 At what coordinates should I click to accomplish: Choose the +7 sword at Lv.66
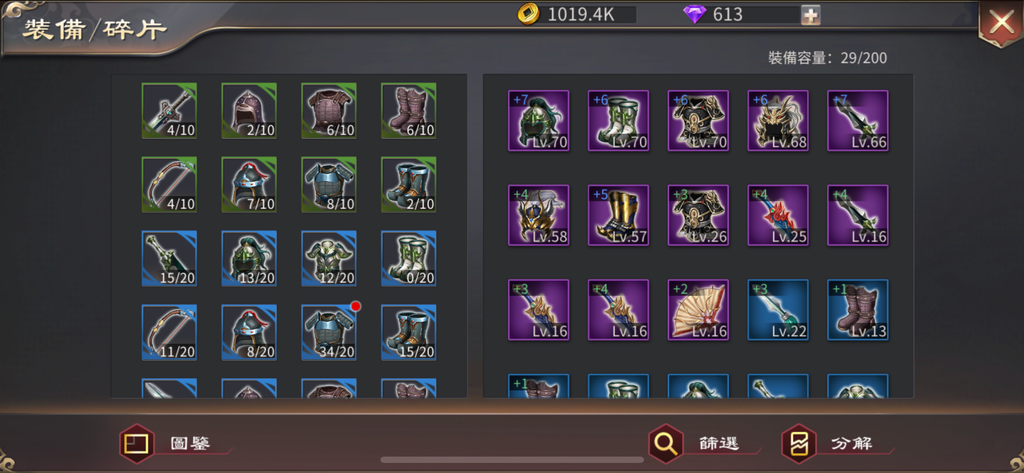(857, 121)
